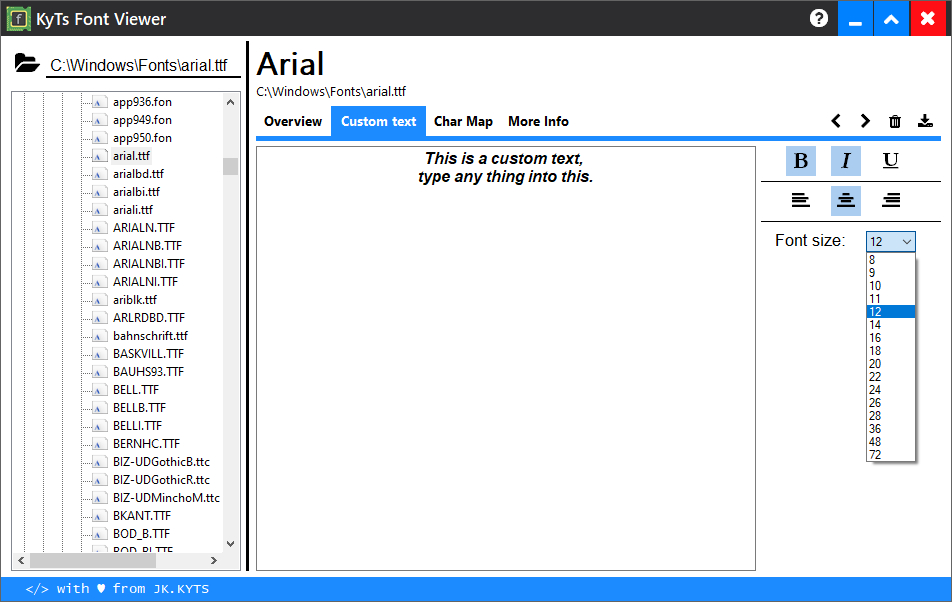Viewport: 952px width, 602px height.
Task: Choose font size 9
Action: [x=891, y=272]
